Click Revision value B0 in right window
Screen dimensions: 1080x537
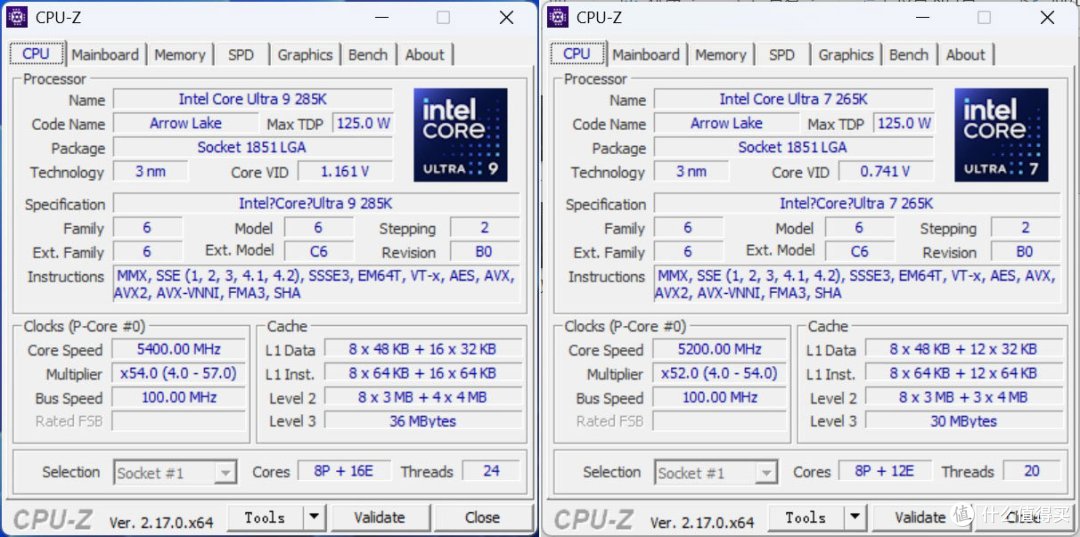[1025, 252]
